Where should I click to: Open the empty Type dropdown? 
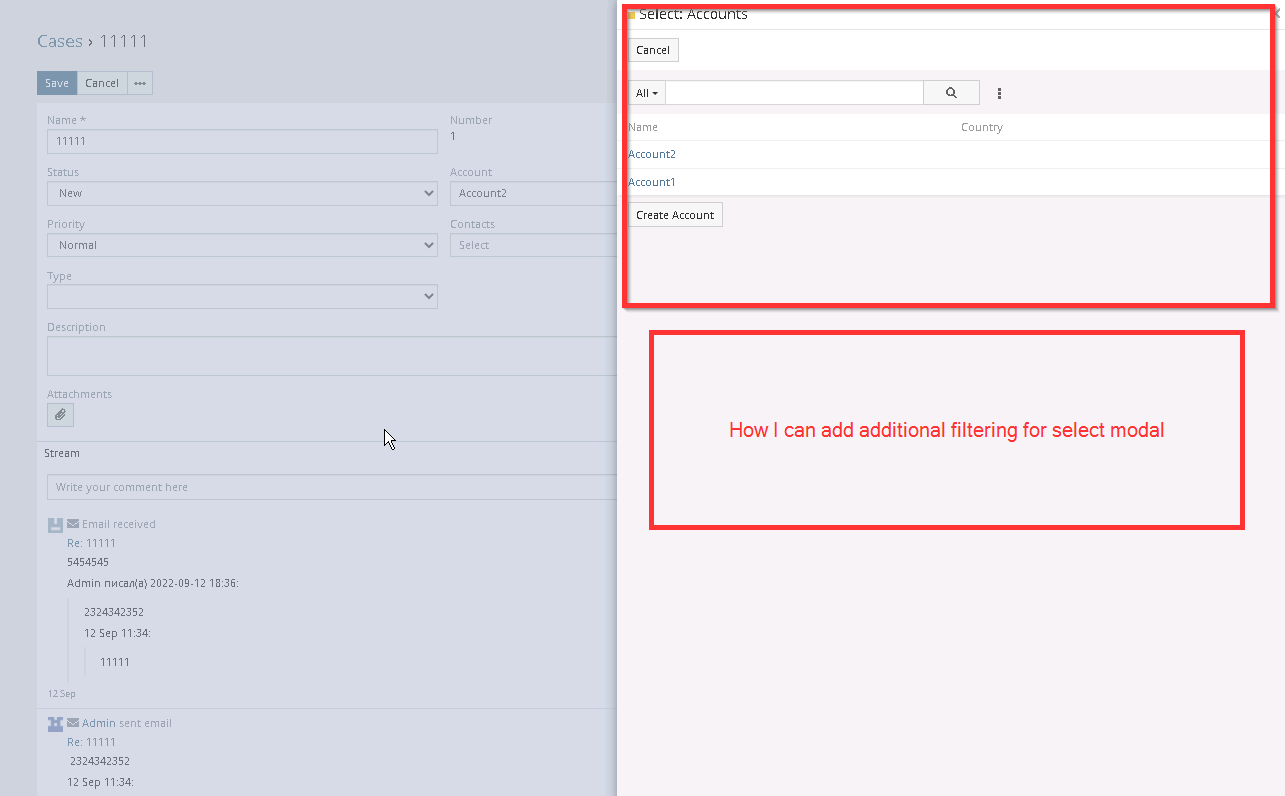click(242, 296)
